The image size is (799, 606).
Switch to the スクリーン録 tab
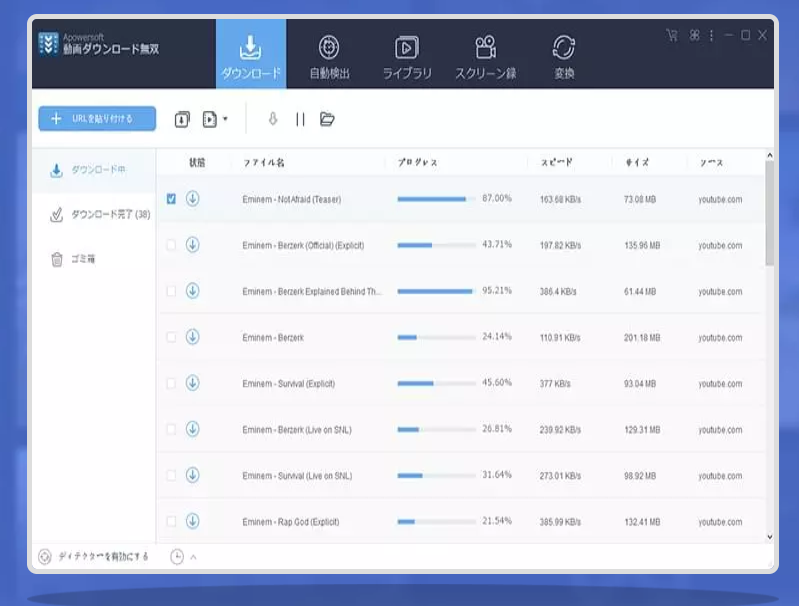click(486, 57)
